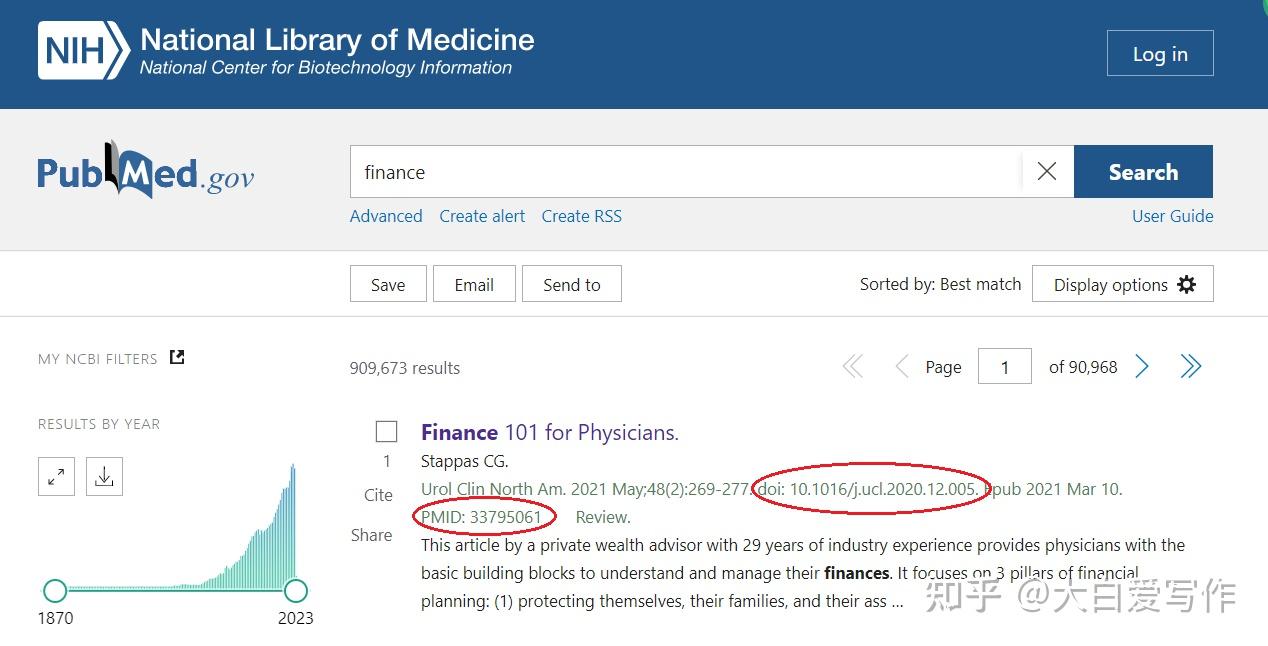Click Cite for the Stappas article
The height and width of the screenshot is (646, 1268).
378,495
